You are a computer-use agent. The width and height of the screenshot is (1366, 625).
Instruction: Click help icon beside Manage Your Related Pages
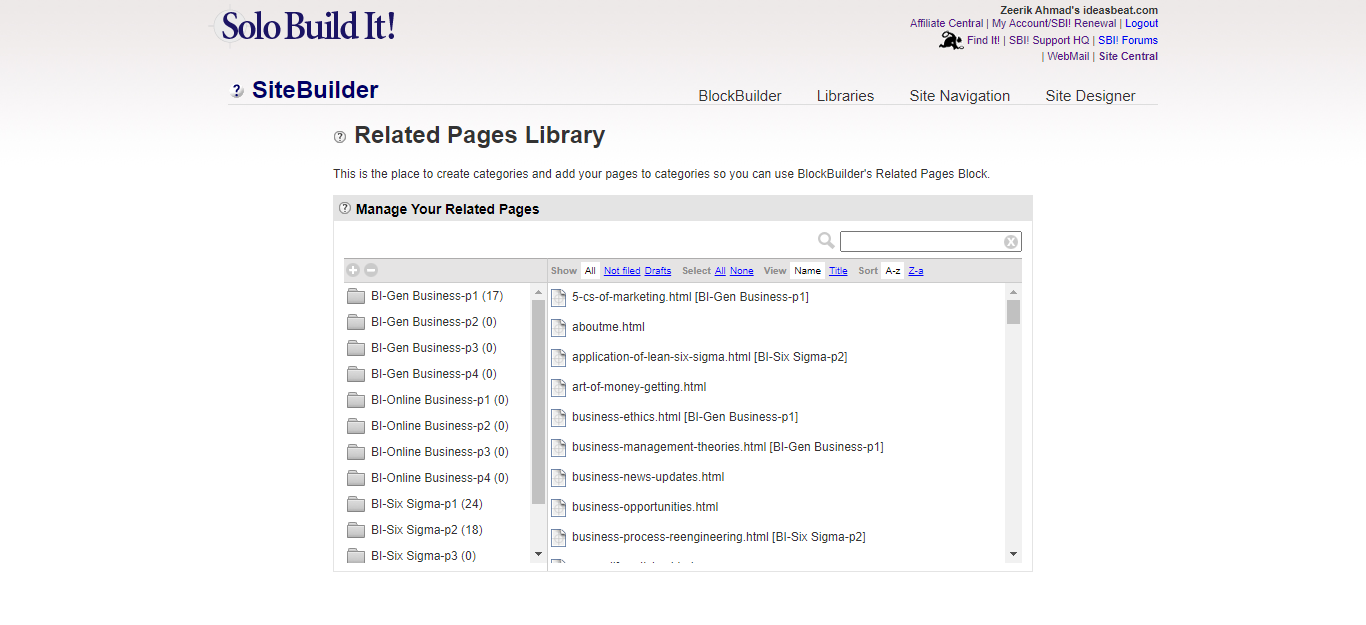(345, 209)
